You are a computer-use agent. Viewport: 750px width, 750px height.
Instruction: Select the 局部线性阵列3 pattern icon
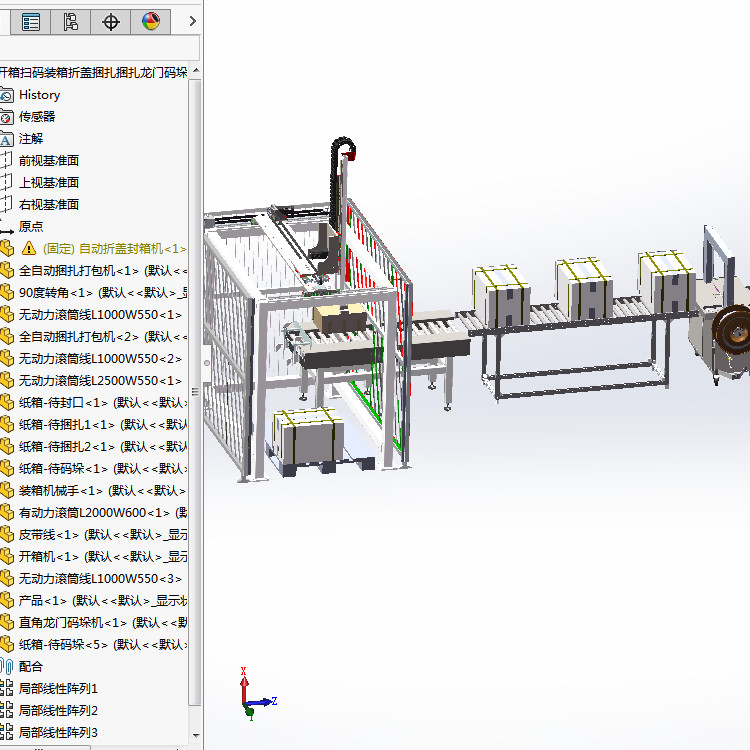point(7,733)
